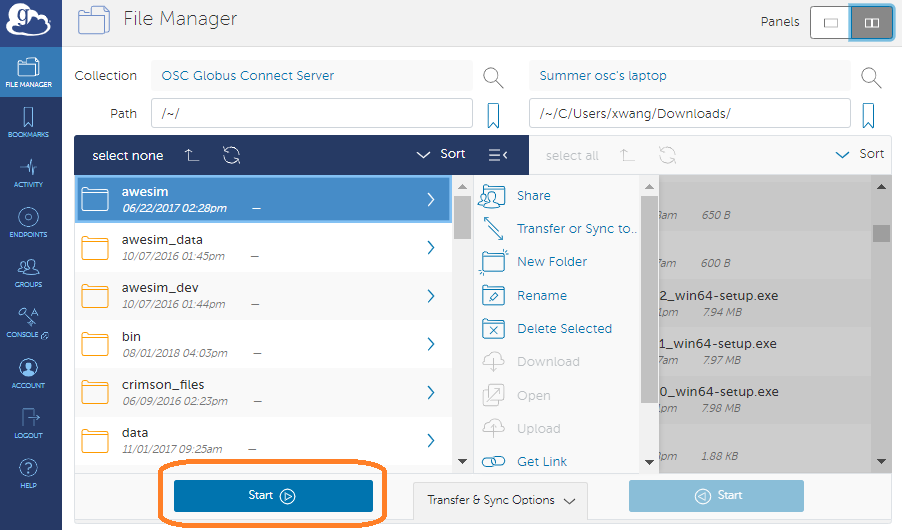Viewport: 902px width, 530px height.
Task: Go up one folder in right panel
Action: (627, 155)
